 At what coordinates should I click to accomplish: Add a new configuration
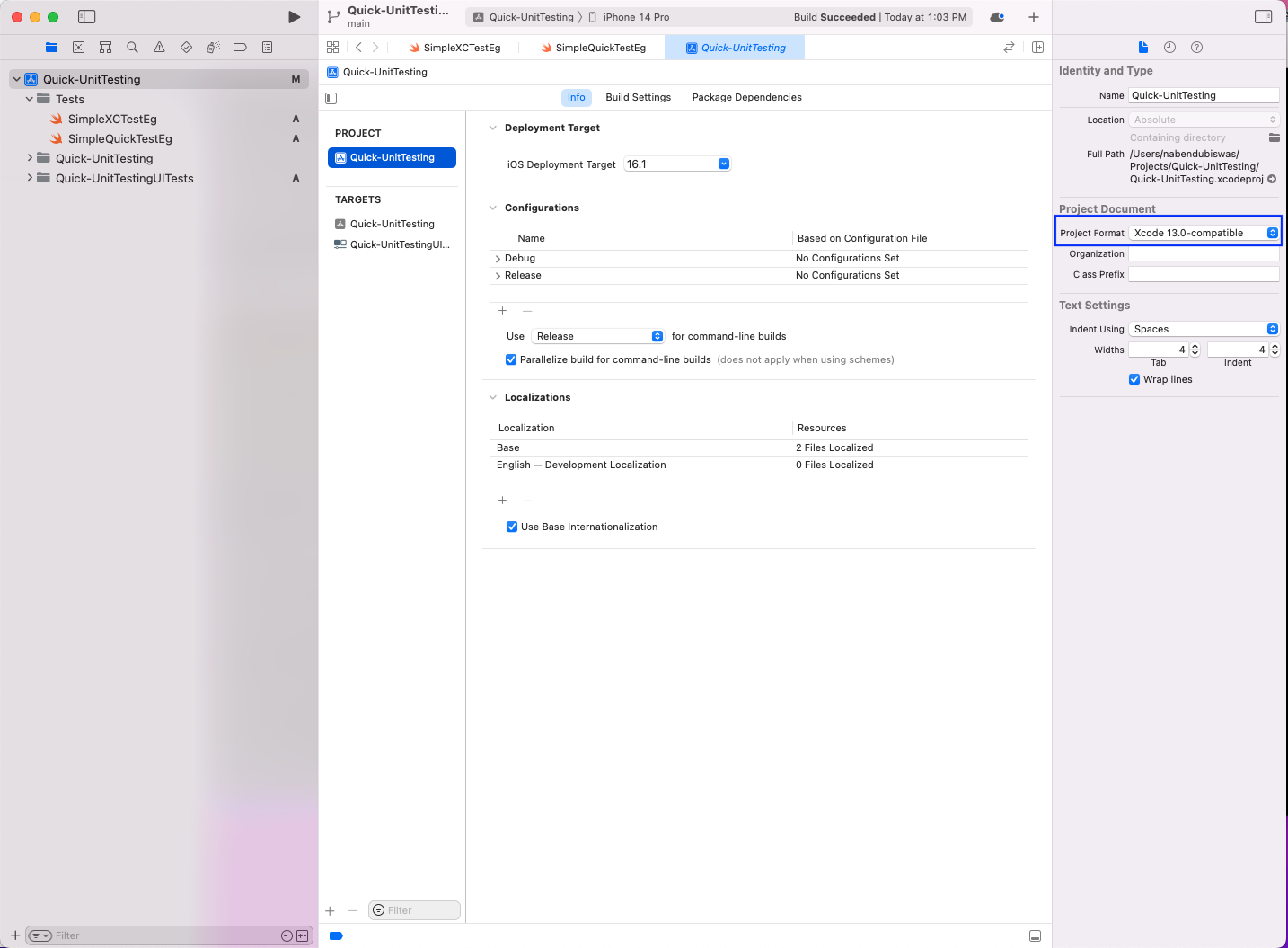502,311
